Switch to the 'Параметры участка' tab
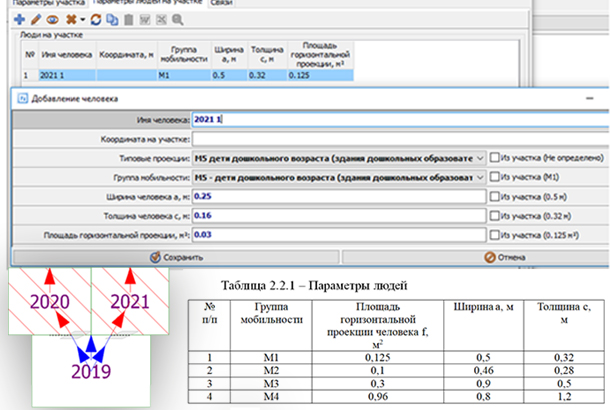Image resolution: width=610 pixels, height=410 pixels. [x=40, y=4]
